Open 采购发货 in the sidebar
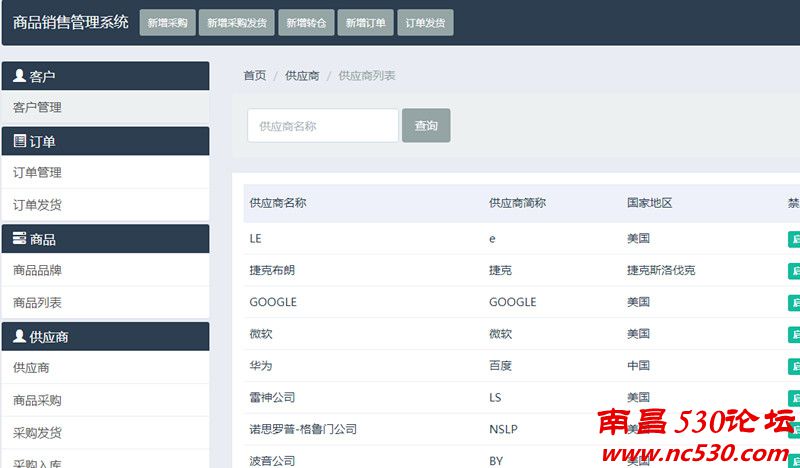Image resolution: width=800 pixels, height=468 pixels. click(x=38, y=433)
